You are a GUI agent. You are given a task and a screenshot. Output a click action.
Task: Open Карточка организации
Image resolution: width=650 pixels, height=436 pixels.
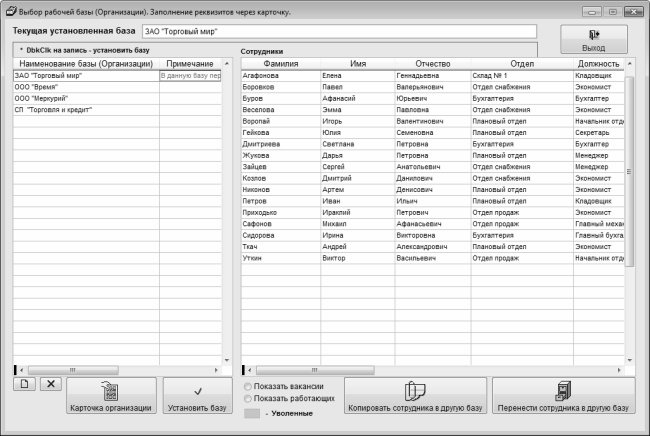pos(110,396)
